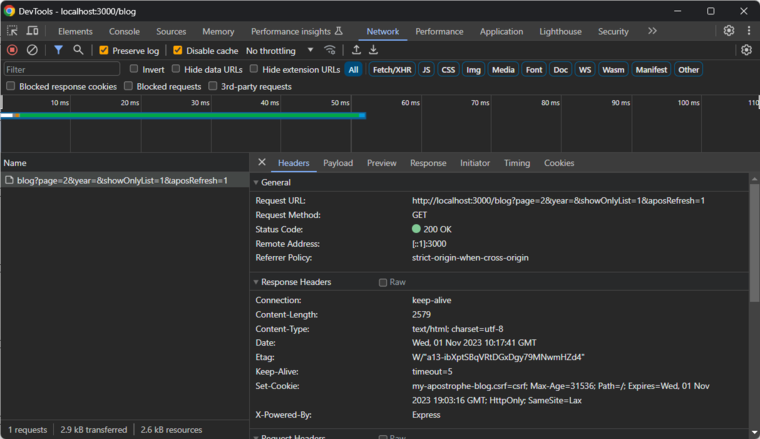Select the blog?page=2 request row
The width and height of the screenshot is (760, 439).
tap(125, 180)
